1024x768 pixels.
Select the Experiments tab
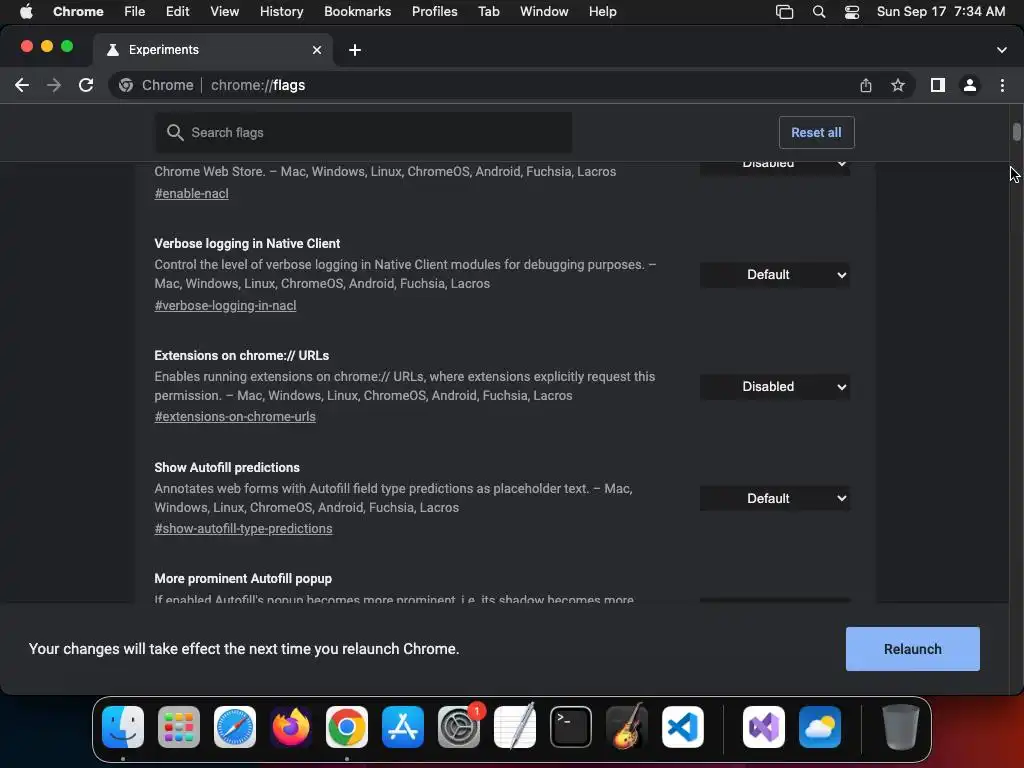(212, 50)
